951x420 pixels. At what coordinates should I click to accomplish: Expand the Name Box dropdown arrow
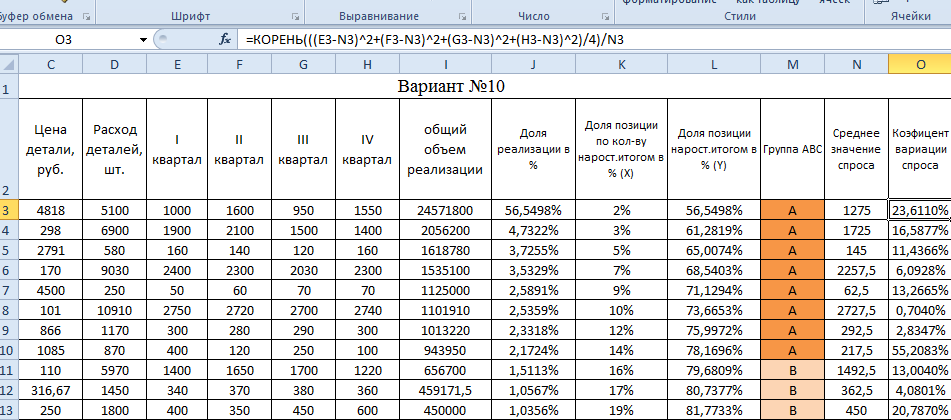pyautogui.click(x=143, y=40)
